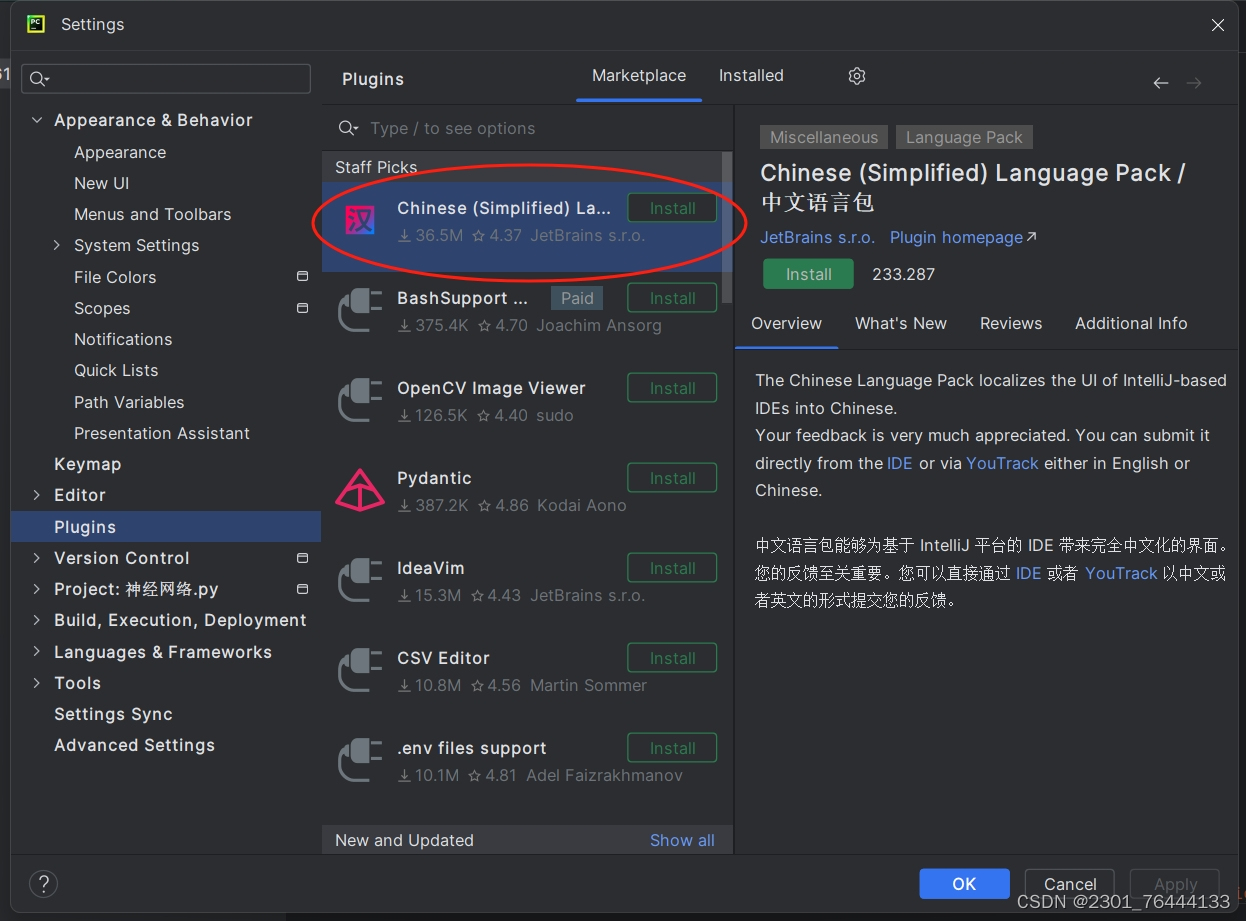Screen dimensions: 1246x921
Task: Open Advanced Settings page
Action: 134,745
